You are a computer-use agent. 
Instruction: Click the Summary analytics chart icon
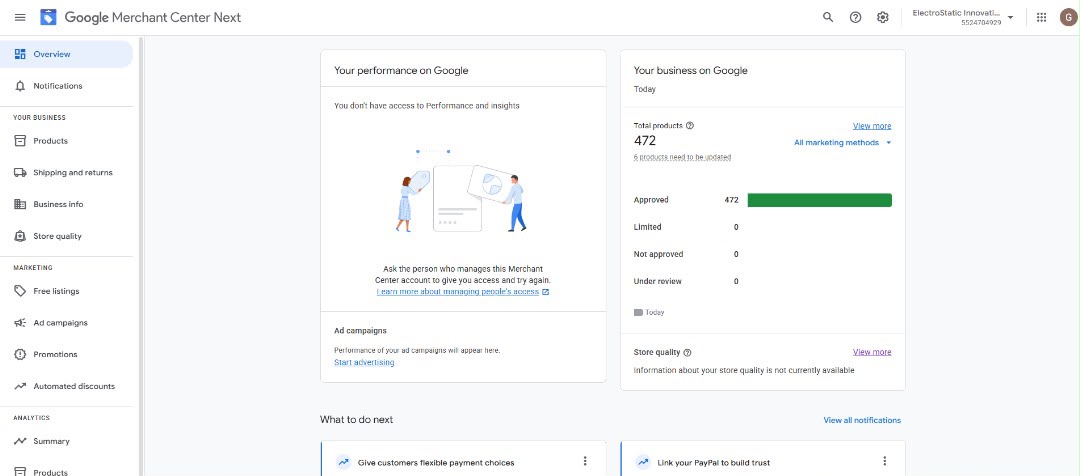coord(20,442)
